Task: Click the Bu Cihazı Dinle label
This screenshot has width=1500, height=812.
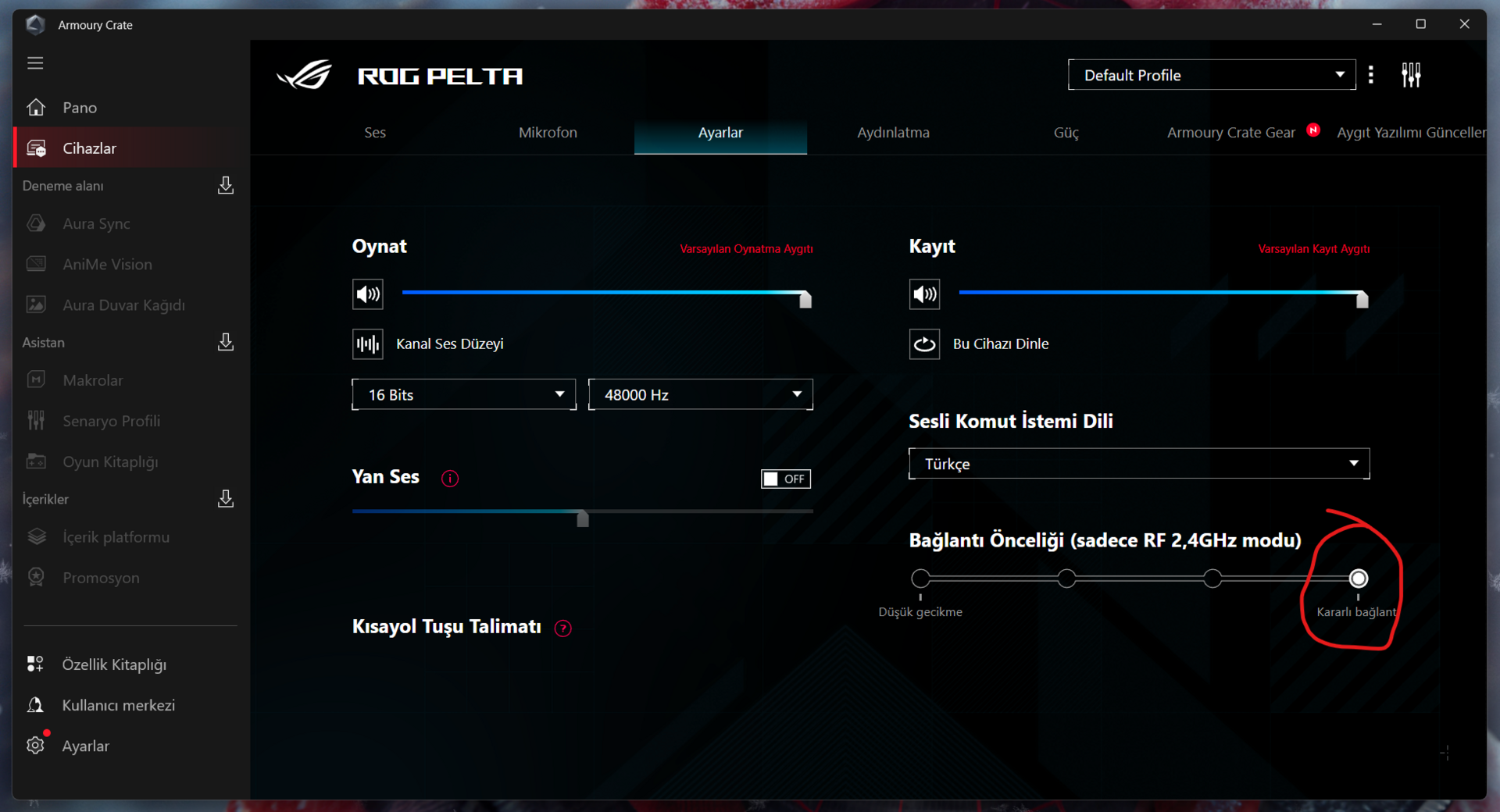Action: coord(1001,344)
